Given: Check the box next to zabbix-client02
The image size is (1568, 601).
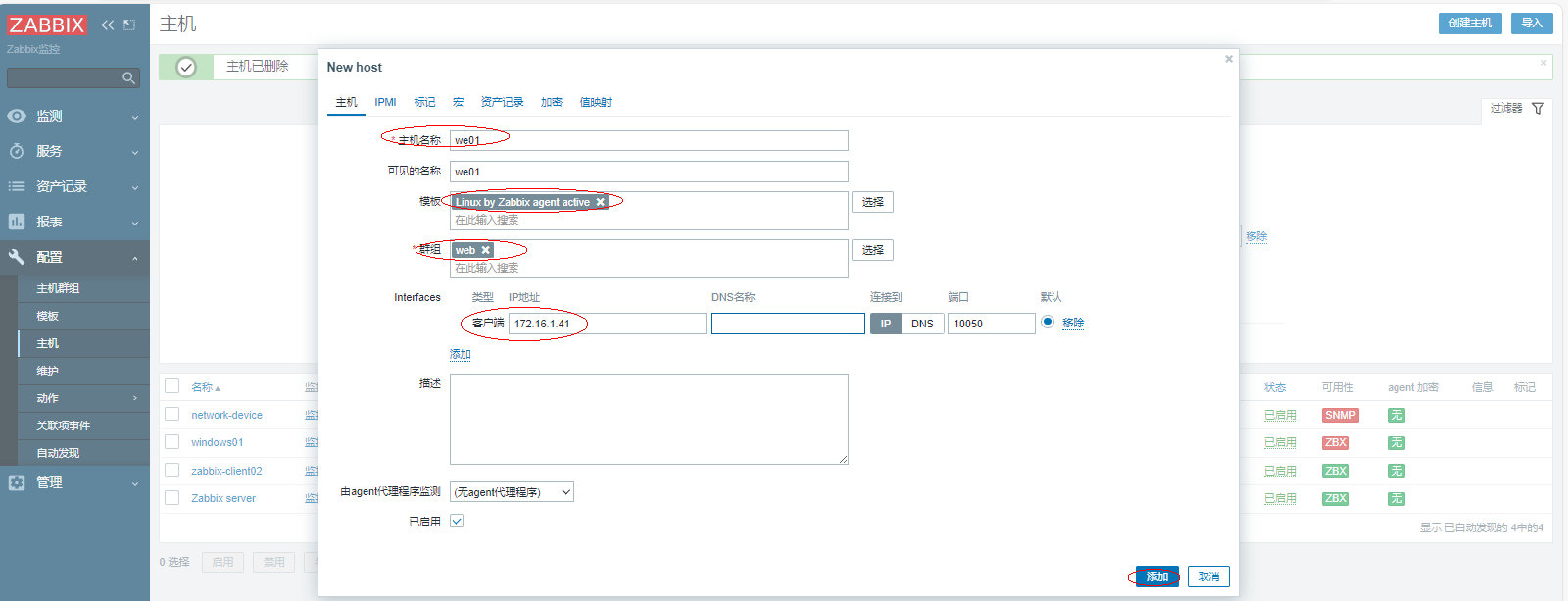Looking at the screenshot, I should click(x=172, y=471).
